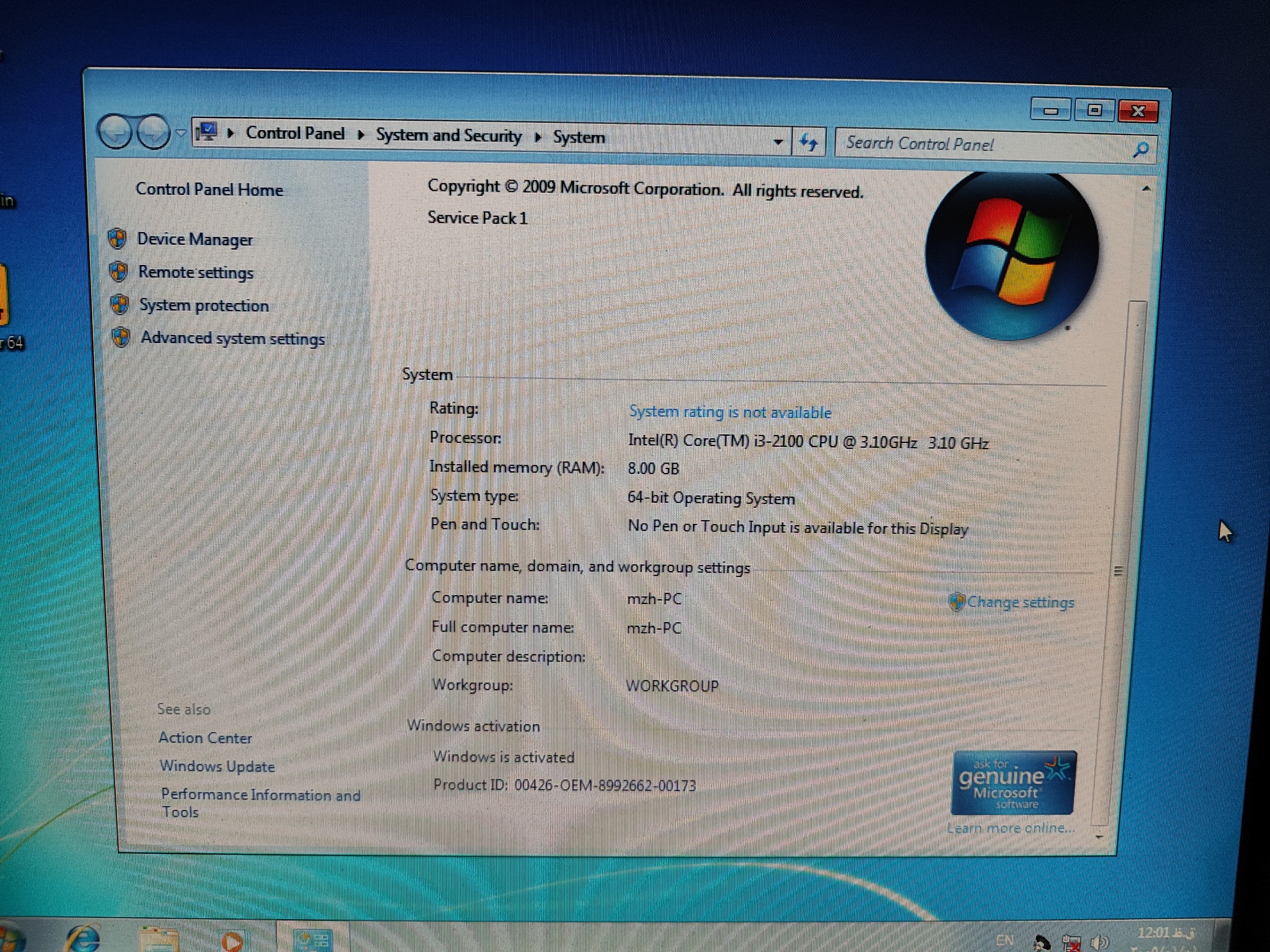Click the System protection shield icon
1270x952 pixels.
pyautogui.click(x=120, y=305)
